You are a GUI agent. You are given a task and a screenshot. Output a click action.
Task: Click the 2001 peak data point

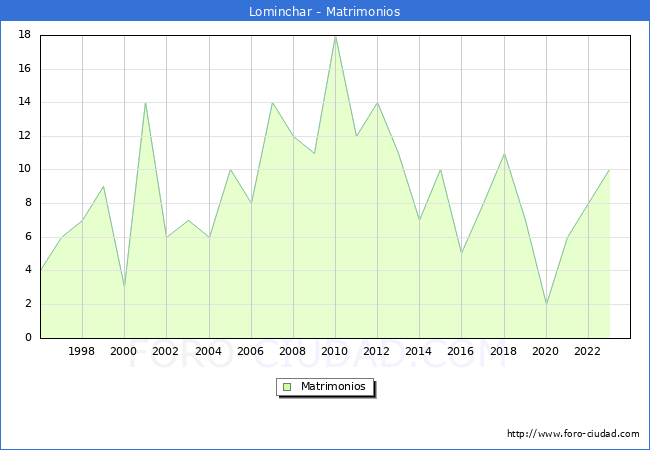[x=146, y=103]
